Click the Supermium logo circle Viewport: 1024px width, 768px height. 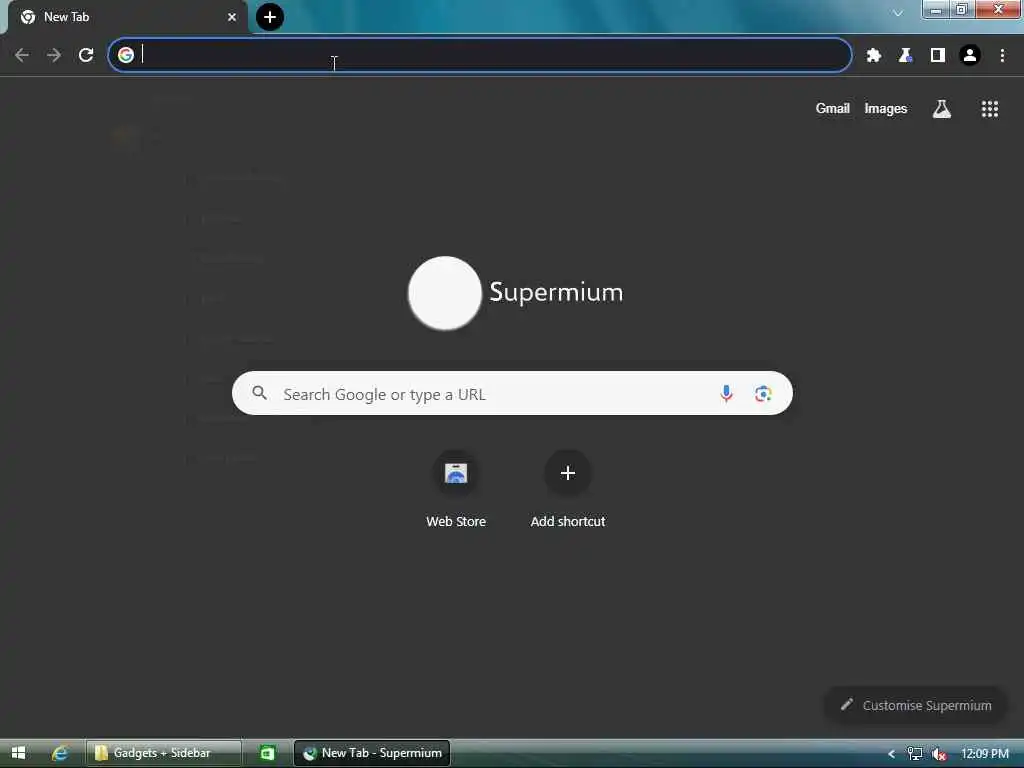(445, 293)
